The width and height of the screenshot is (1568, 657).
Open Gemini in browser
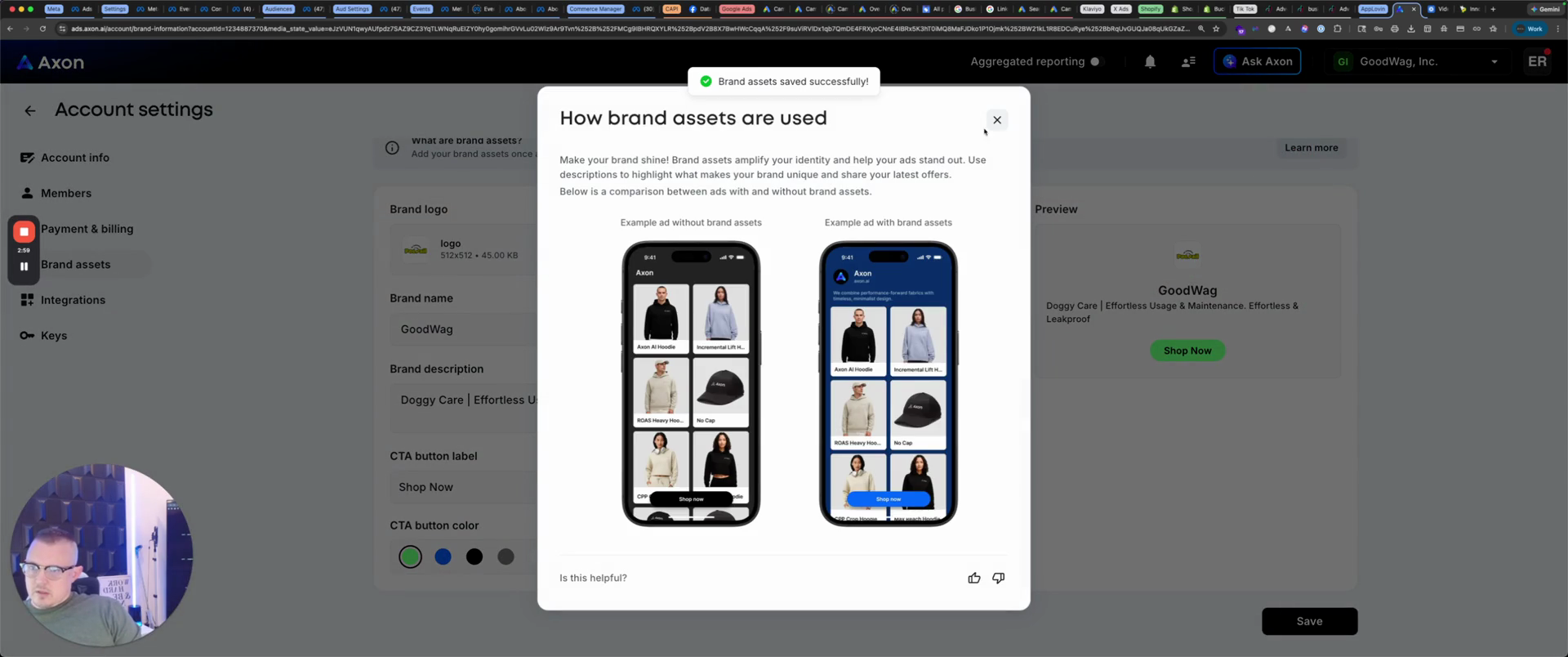pyautogui.click(x=1544, y=9)
